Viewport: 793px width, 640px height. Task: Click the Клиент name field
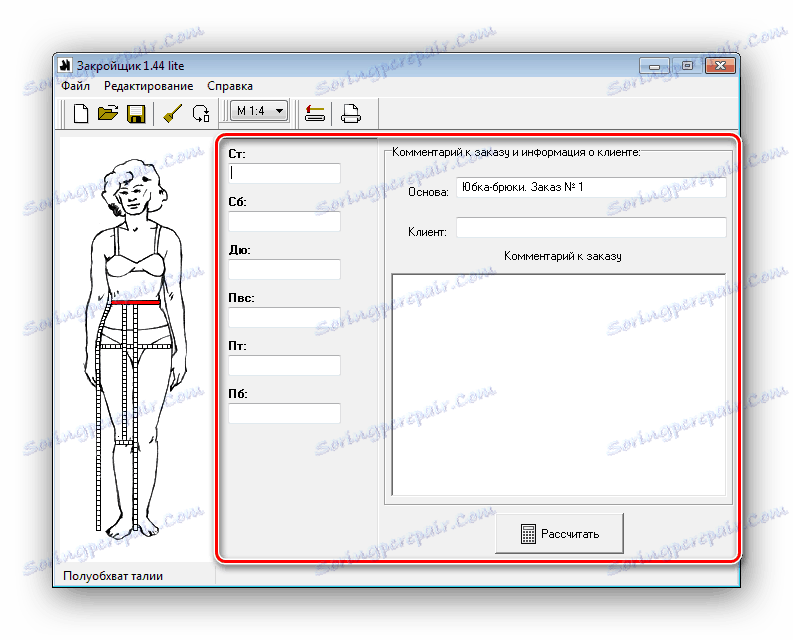coord(591,227)
